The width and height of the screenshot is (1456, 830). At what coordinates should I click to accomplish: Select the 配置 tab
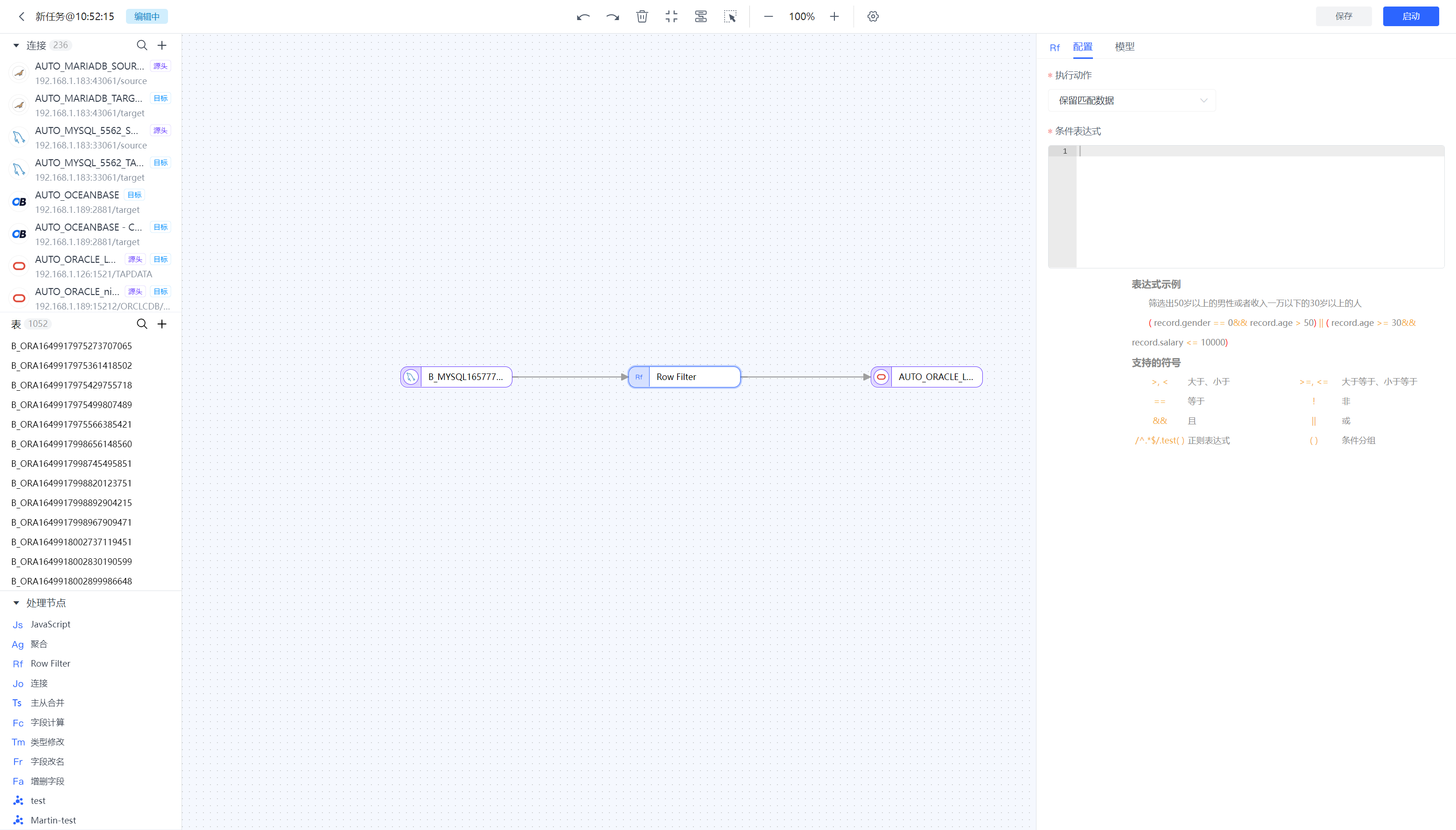click(1082, 47)
